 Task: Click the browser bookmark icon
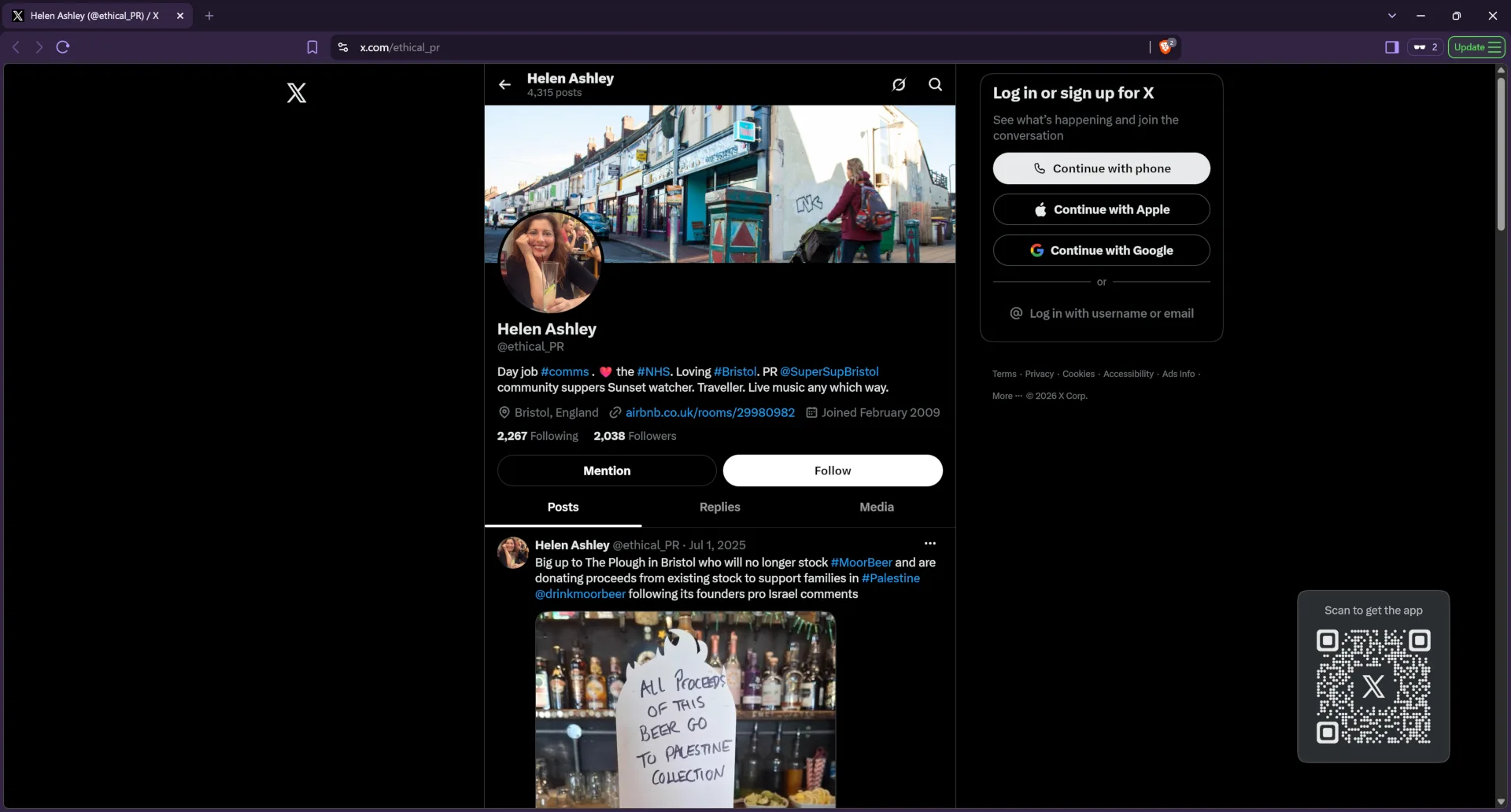point(312,47)
